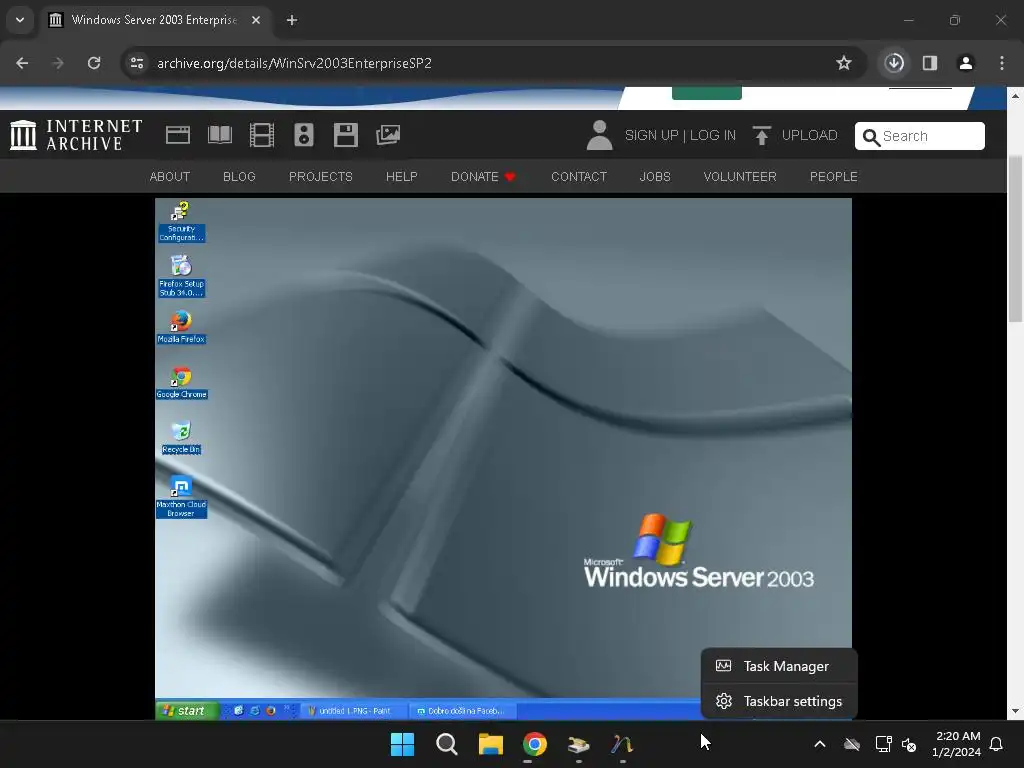This screenshot has width=1024, height=768.
Task: Click the network tray icon
Action: pyautogui.click(x=883, y=744)
